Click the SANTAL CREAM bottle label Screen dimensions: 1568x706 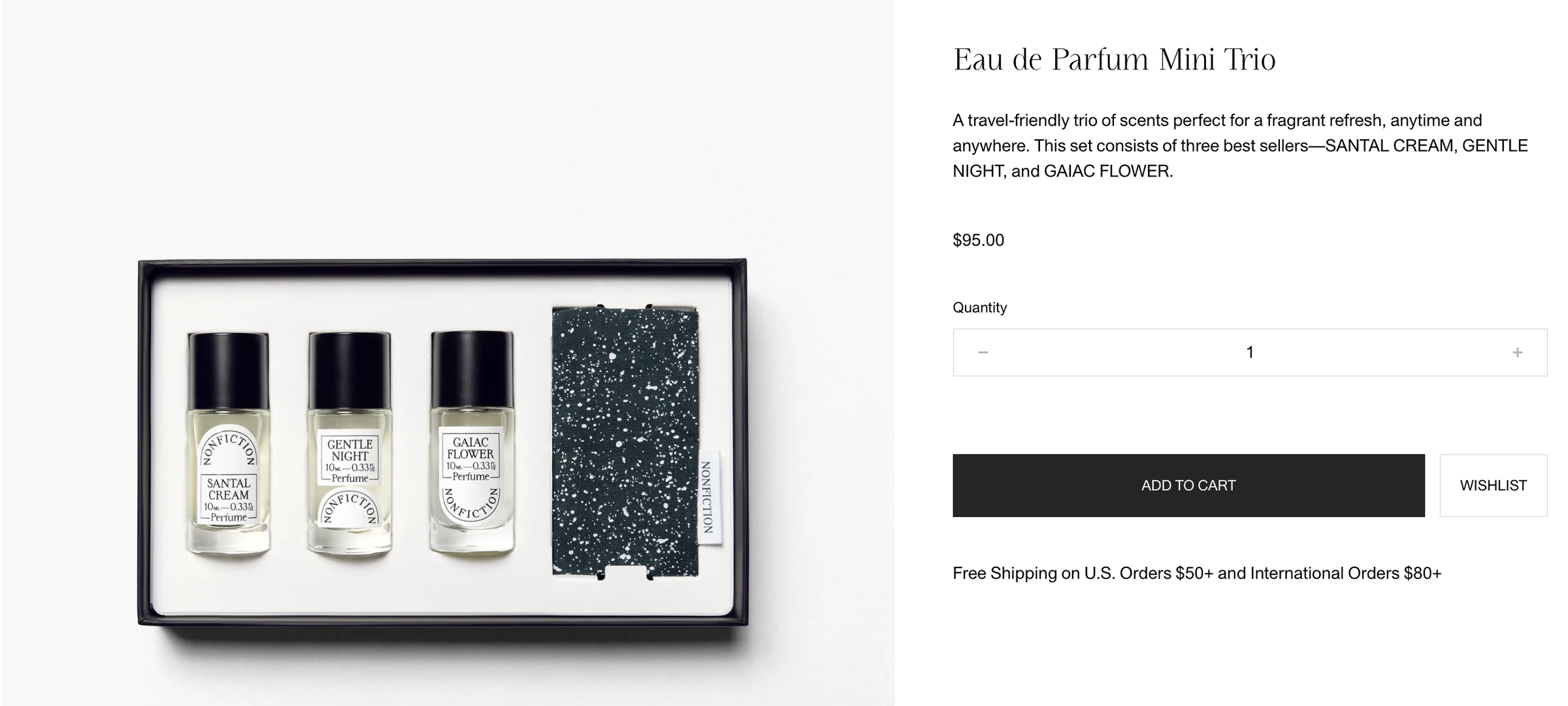coord(229,498)
